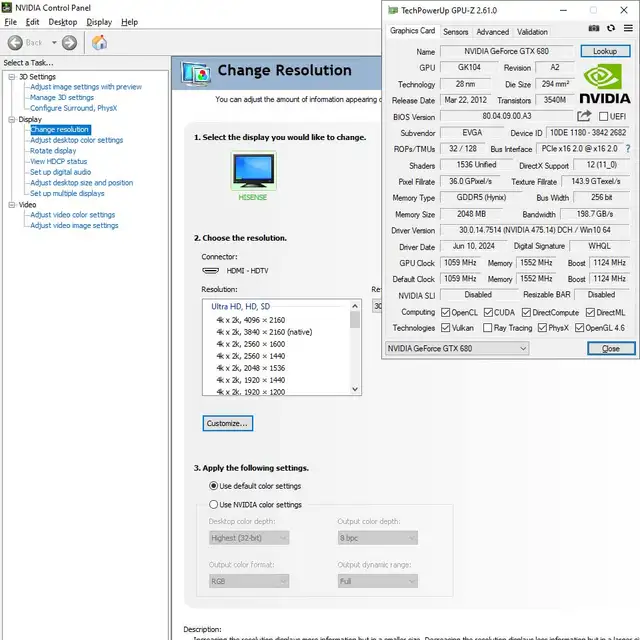Switch to the Validation tab
Screen dimensions: 640x640
click(x=532, y=32)
